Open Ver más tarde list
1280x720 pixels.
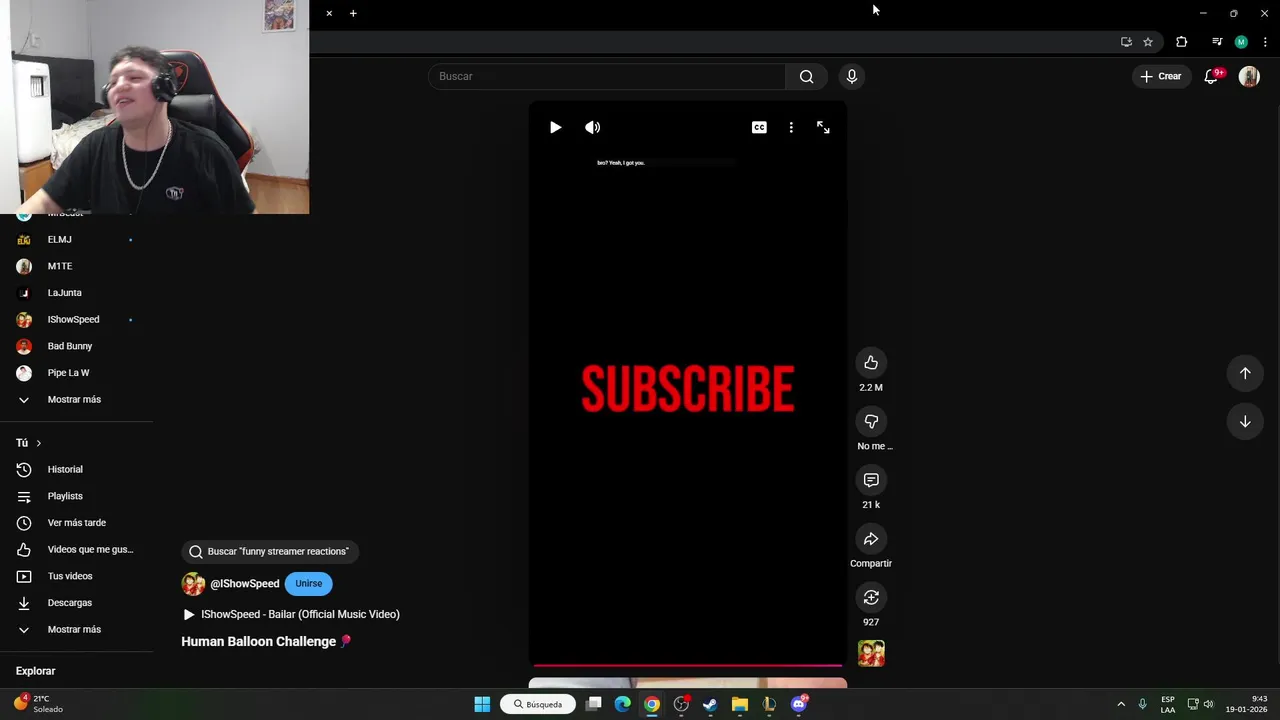click(x=76, y=523)
